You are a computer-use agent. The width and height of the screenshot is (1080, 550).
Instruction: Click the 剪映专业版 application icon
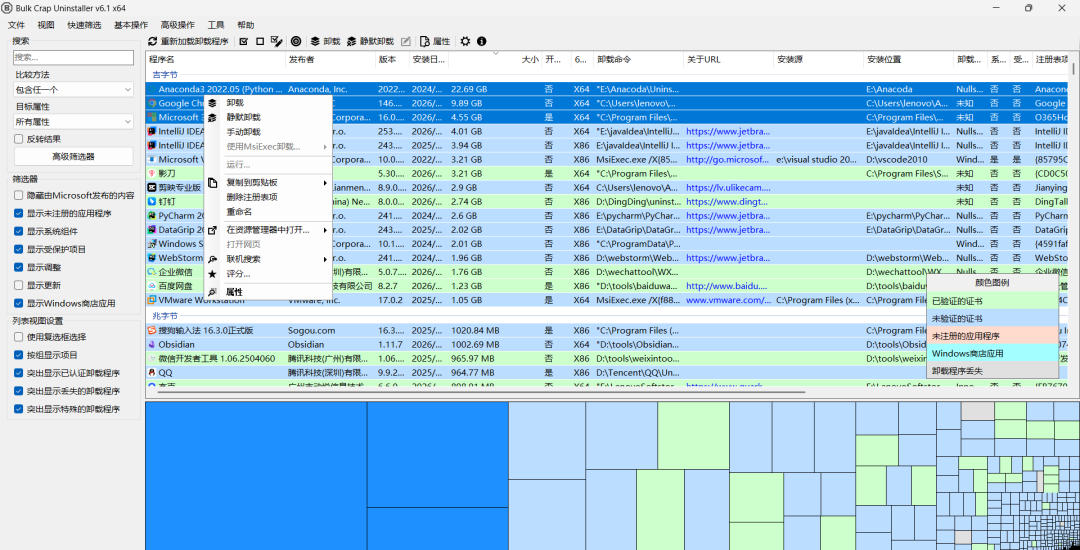152,187
